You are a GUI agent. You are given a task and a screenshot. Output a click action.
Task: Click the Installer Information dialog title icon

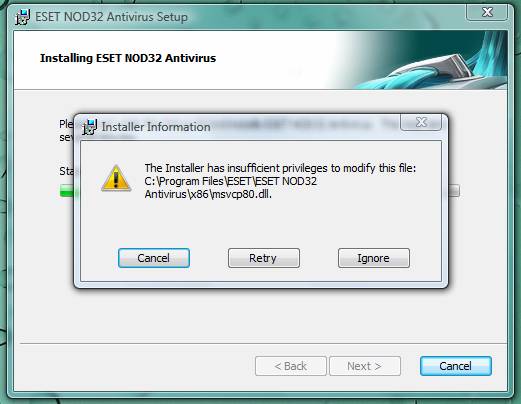click(x=90, y=127)
